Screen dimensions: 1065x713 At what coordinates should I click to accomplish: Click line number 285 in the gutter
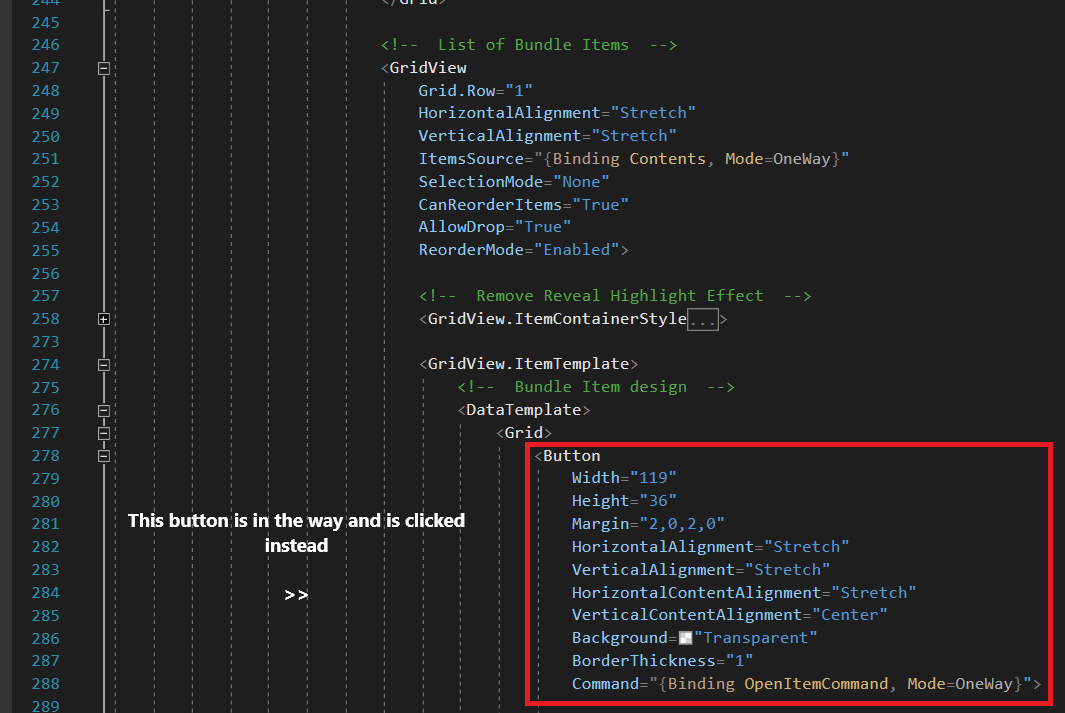[x=46, y=616]
